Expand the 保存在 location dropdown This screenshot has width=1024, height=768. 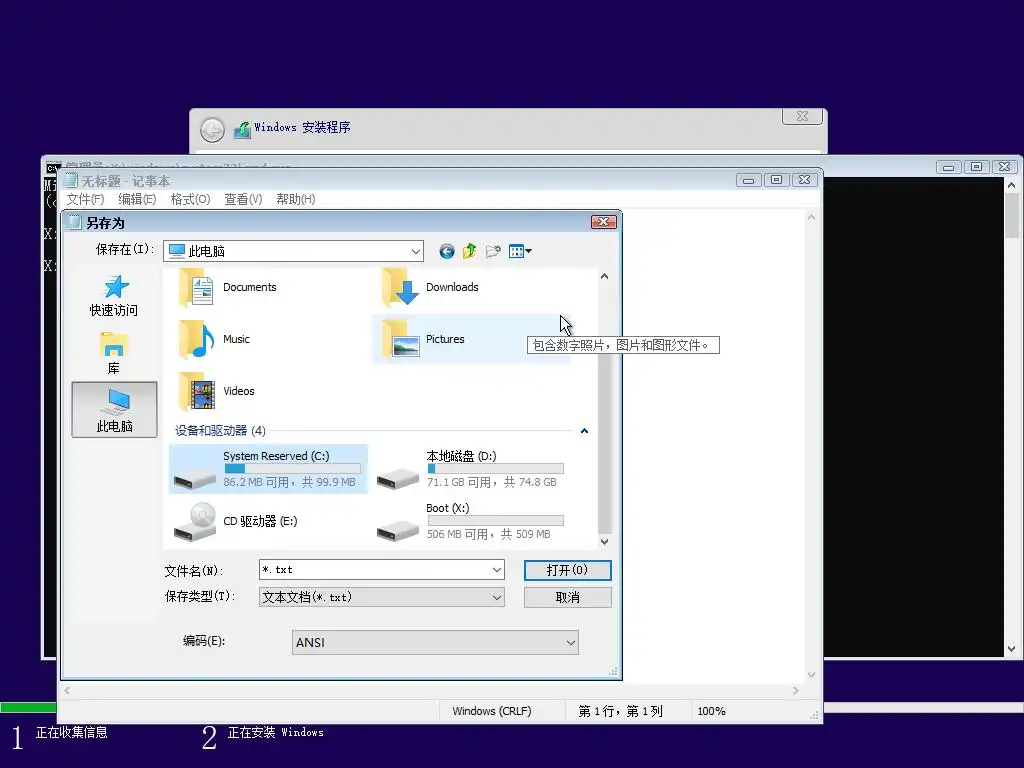pos(415,251)
